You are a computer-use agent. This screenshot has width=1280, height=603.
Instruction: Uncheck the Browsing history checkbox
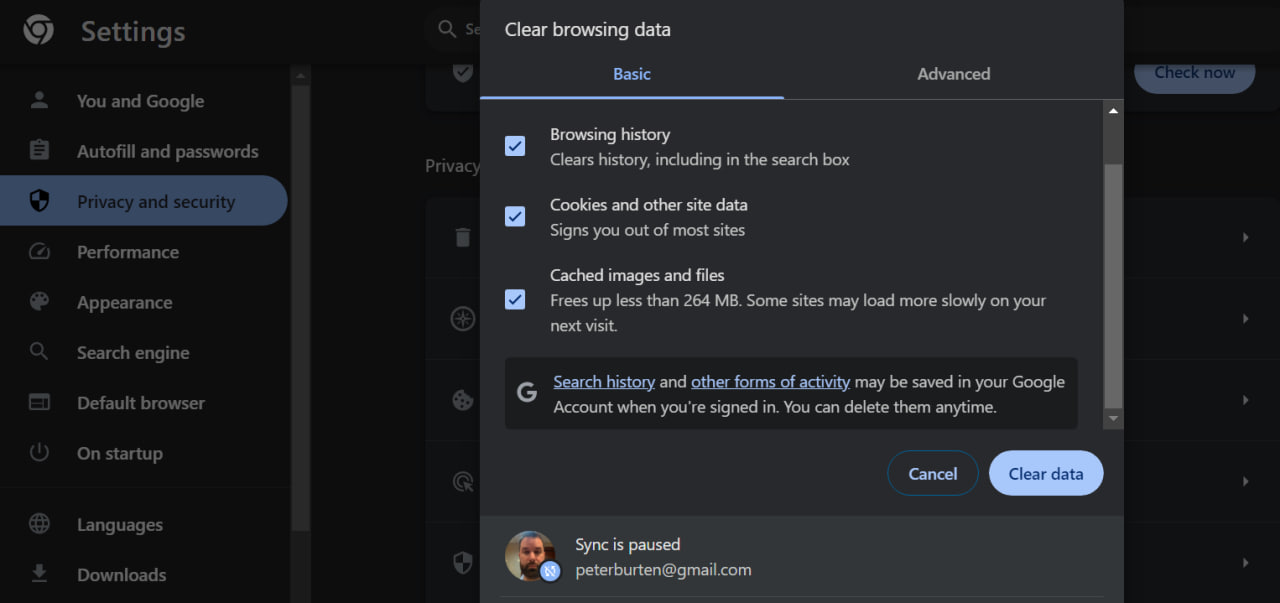point(514,145)
